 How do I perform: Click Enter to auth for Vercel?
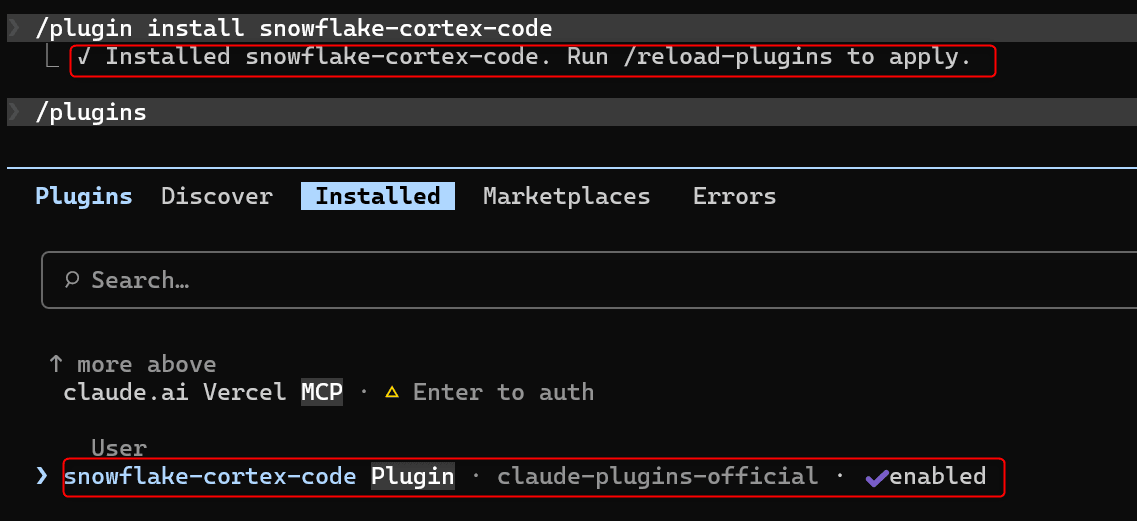pyautogui.click(x=503, y=393)
